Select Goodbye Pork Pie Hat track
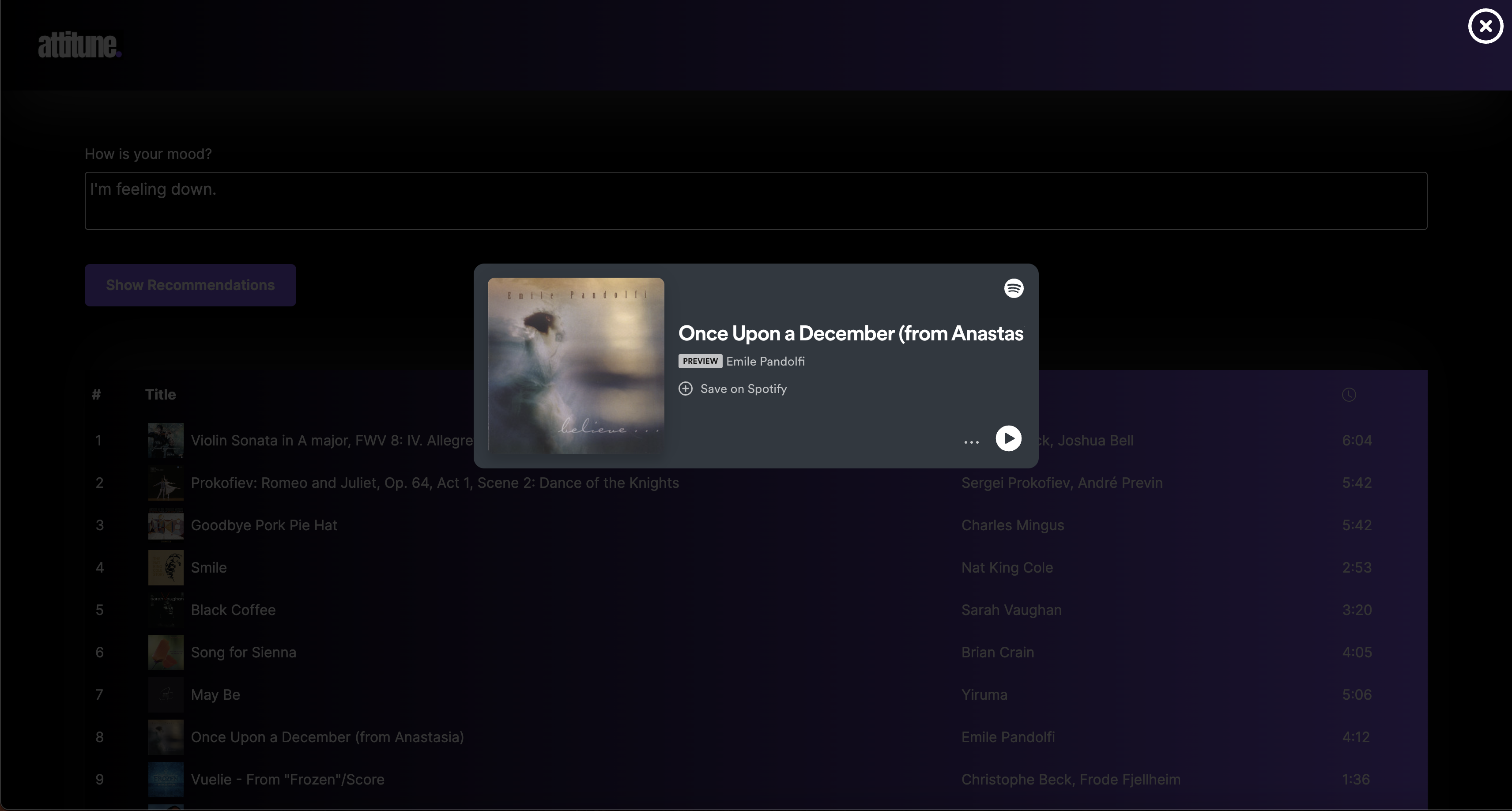Screen dimensions: 1512x811 point(264,525)
